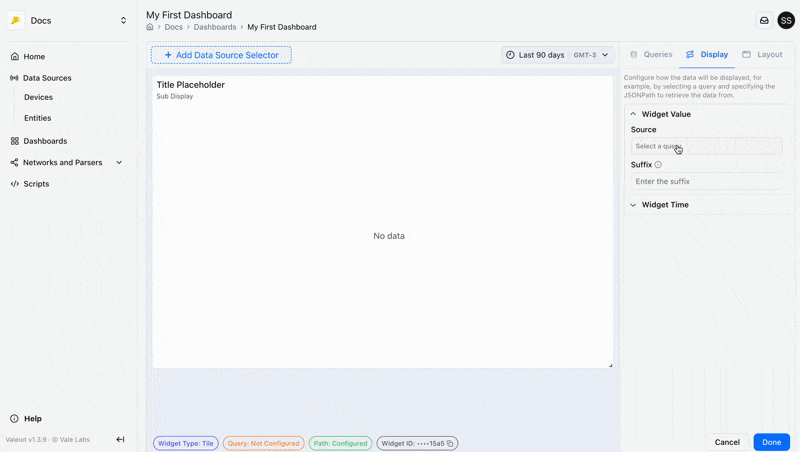Open Entities under Data Sources

pos(38,118)
